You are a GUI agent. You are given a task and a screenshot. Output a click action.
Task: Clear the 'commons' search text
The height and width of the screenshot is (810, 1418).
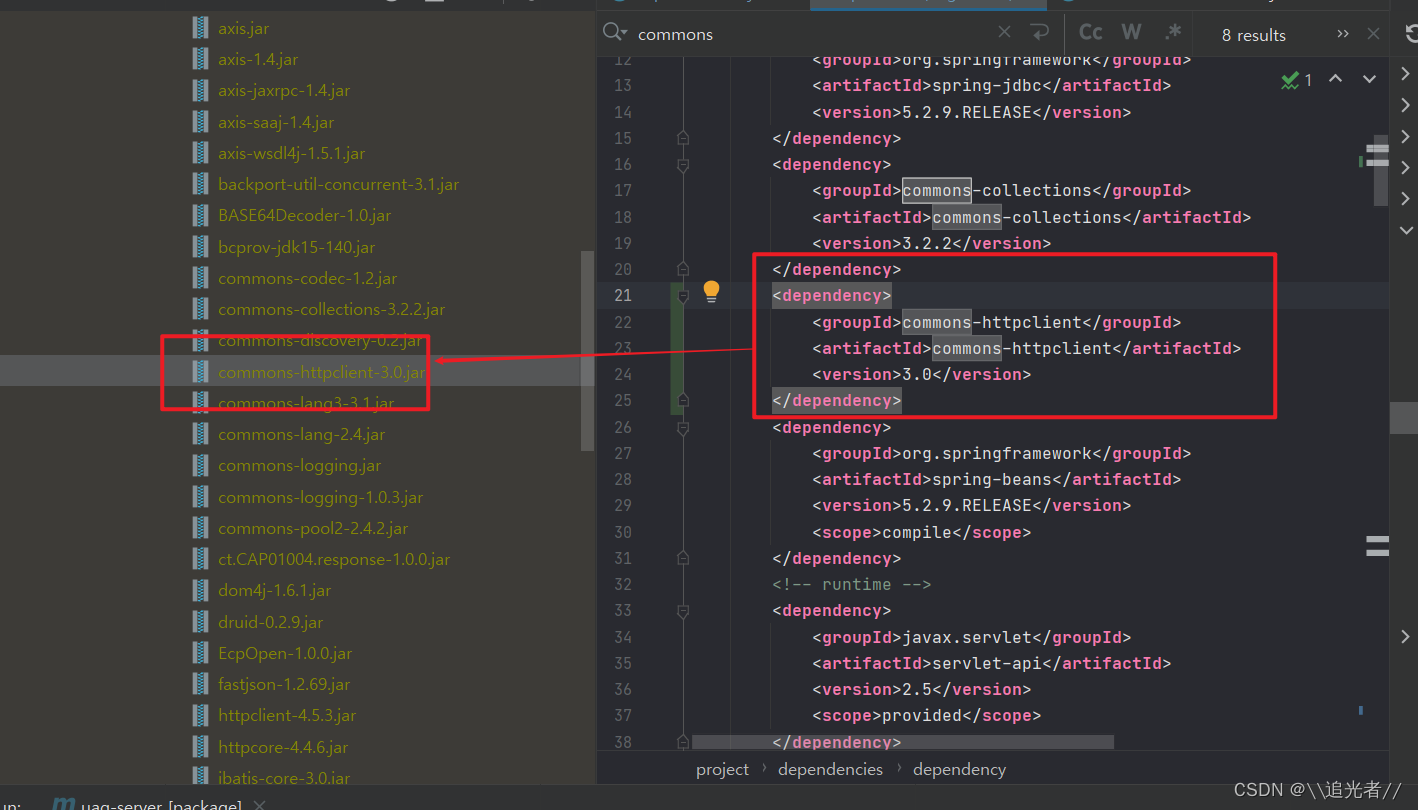(1004, 33)
